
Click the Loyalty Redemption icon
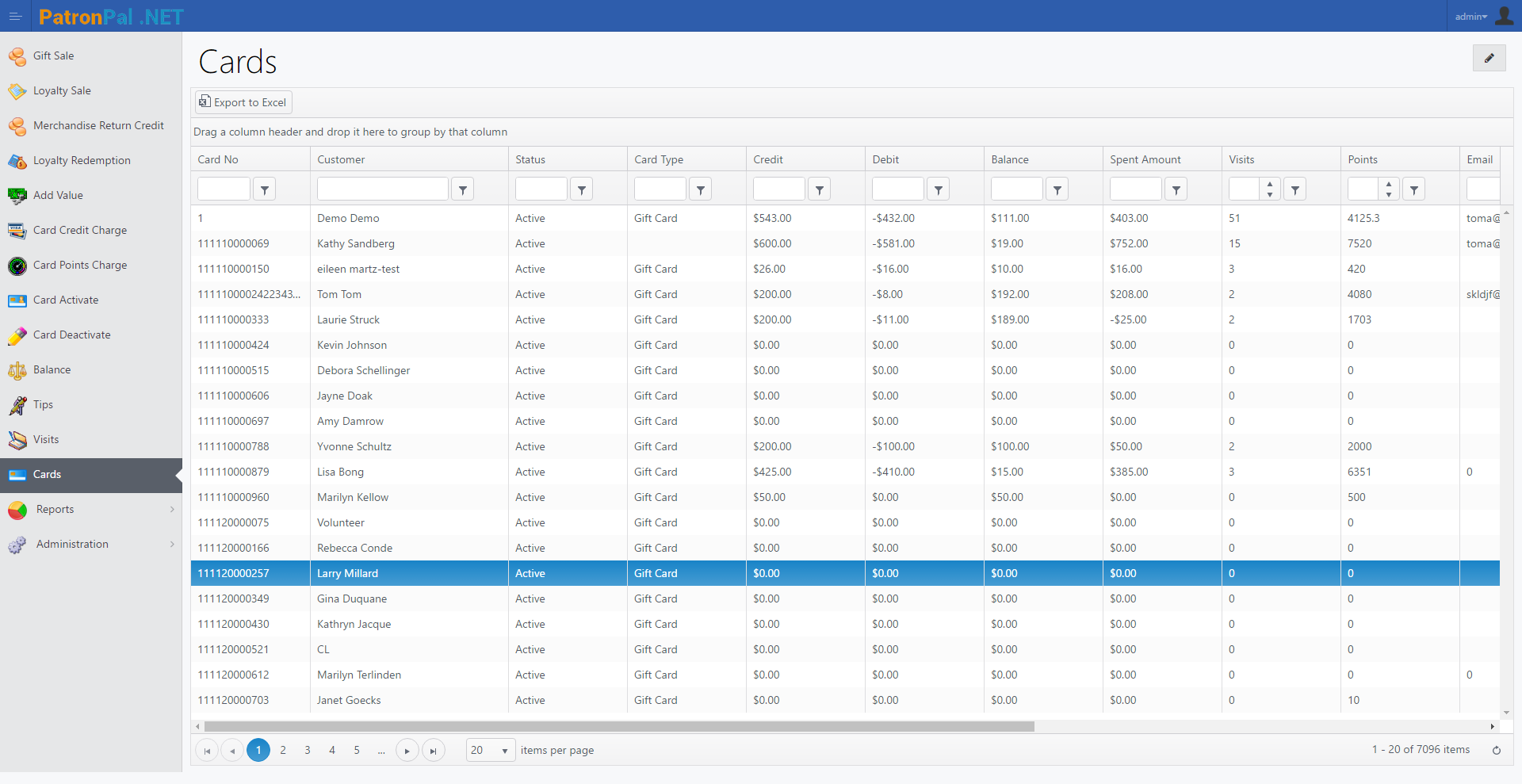point(17,161)
